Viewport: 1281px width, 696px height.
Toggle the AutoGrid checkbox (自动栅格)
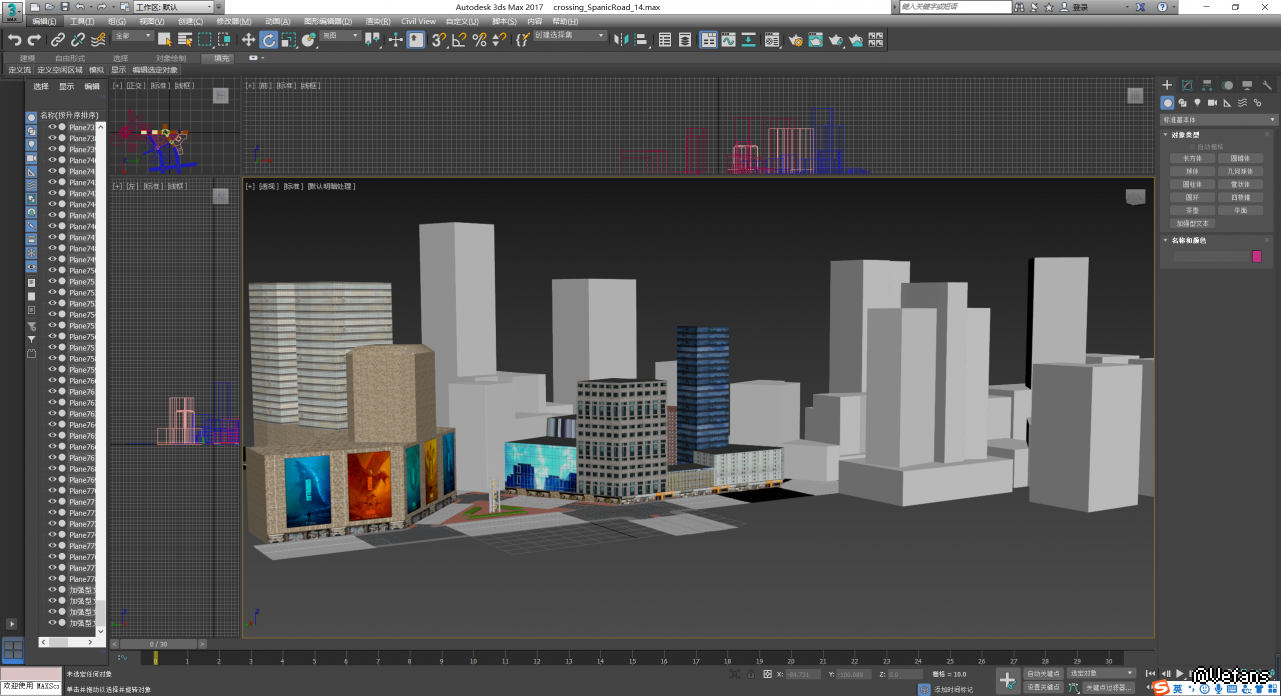(x=1190, y=147)
